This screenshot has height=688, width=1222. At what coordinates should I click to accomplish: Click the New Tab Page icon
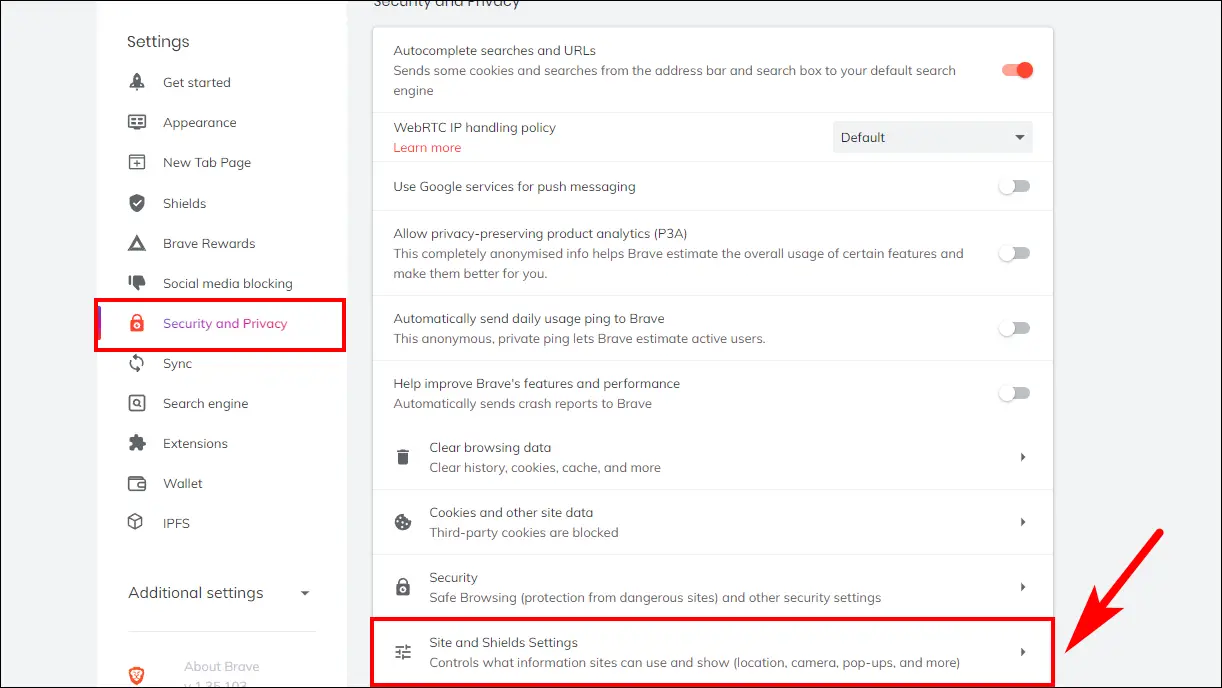(137, 162)
